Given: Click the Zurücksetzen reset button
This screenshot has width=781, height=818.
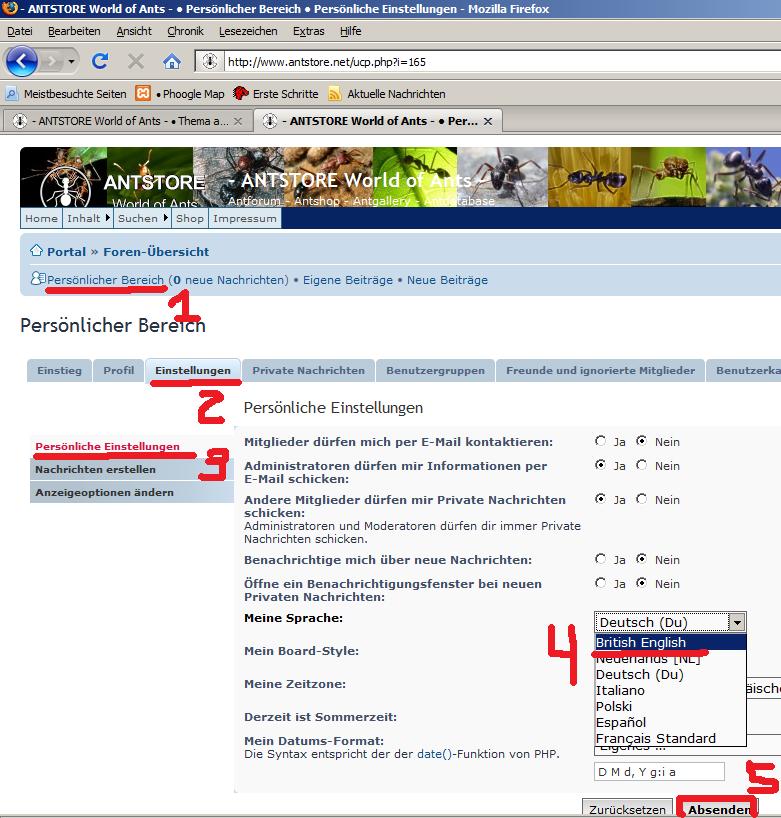Looking at the screenshot, I should tap(627, 808).
